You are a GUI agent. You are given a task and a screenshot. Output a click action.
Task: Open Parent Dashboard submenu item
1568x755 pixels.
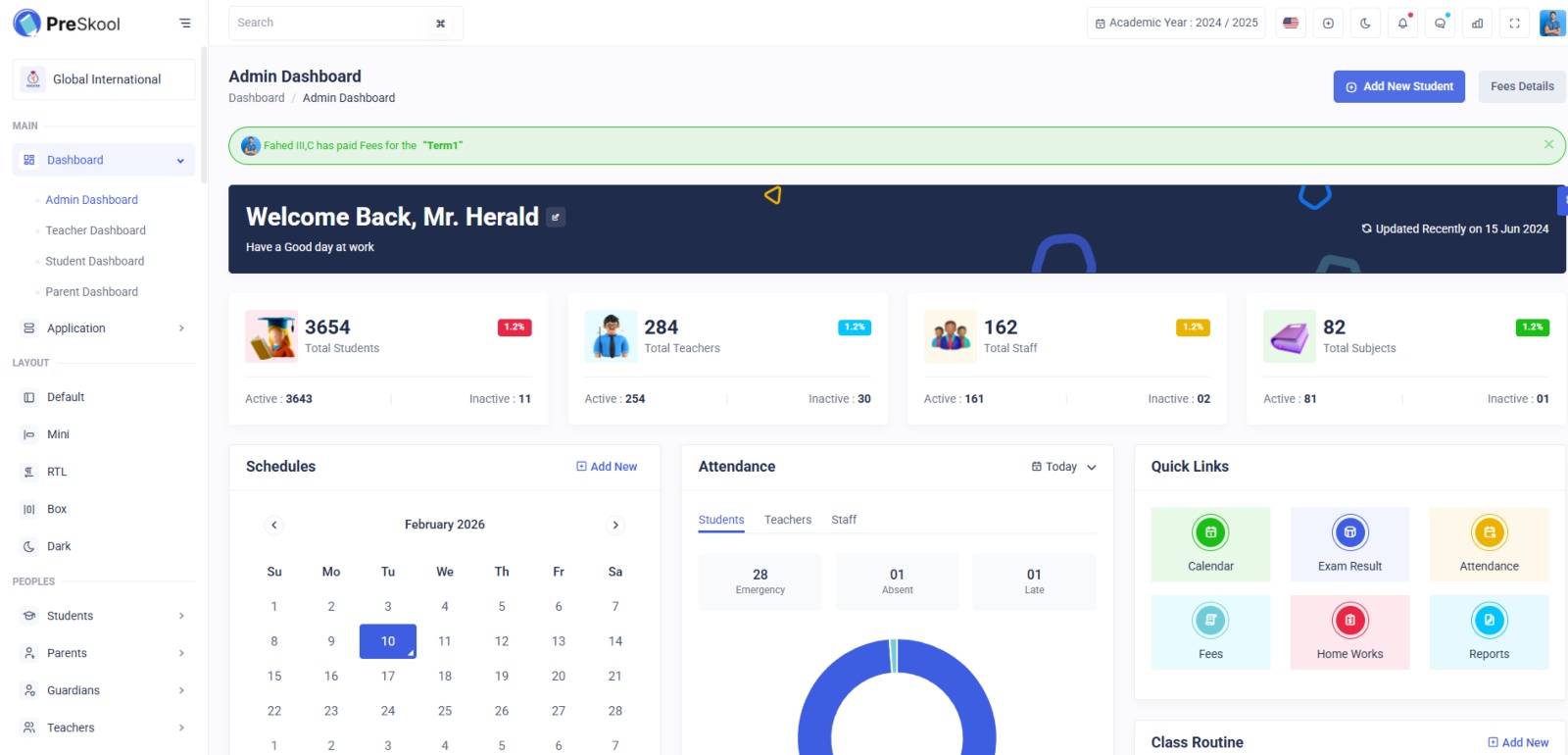[x=91, y=292]
